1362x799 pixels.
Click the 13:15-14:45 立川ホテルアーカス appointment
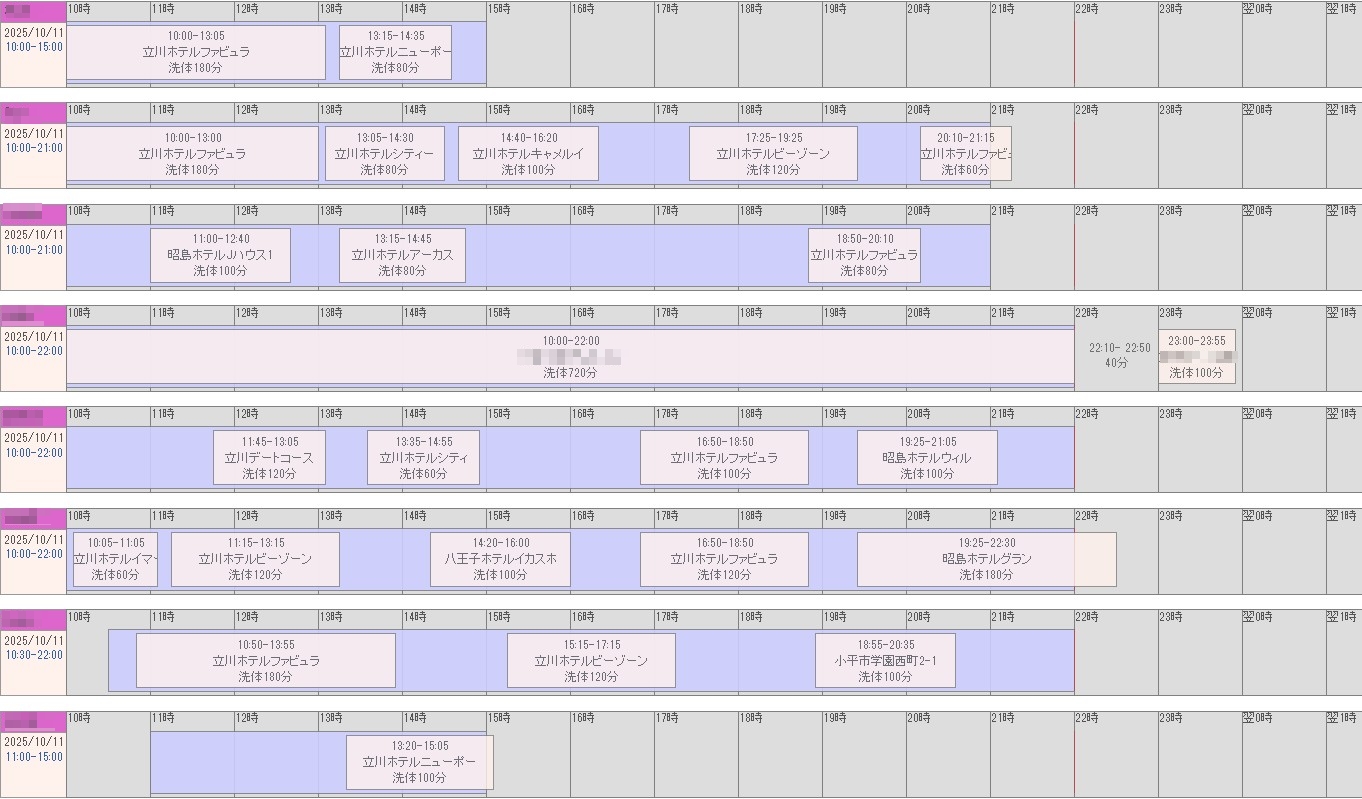click(402, 256)
